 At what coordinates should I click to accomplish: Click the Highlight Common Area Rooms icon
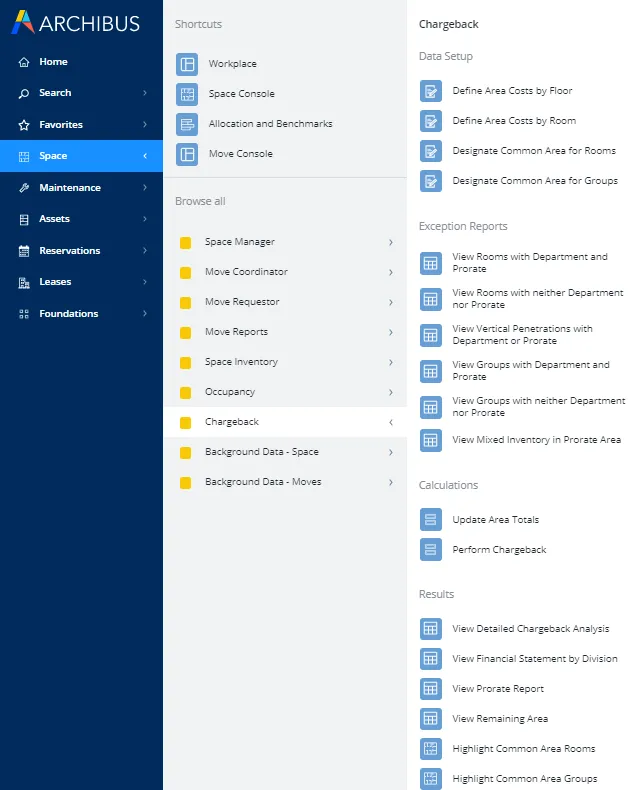(430, 749)
